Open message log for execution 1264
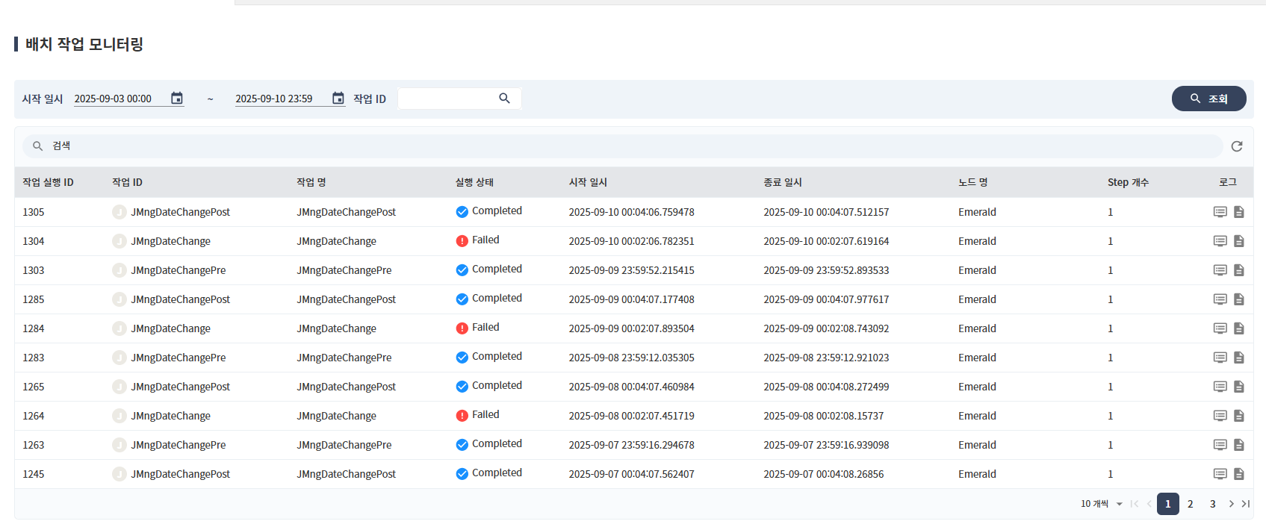Viewport: 1266px width, 530px height. pos(1219,416)
